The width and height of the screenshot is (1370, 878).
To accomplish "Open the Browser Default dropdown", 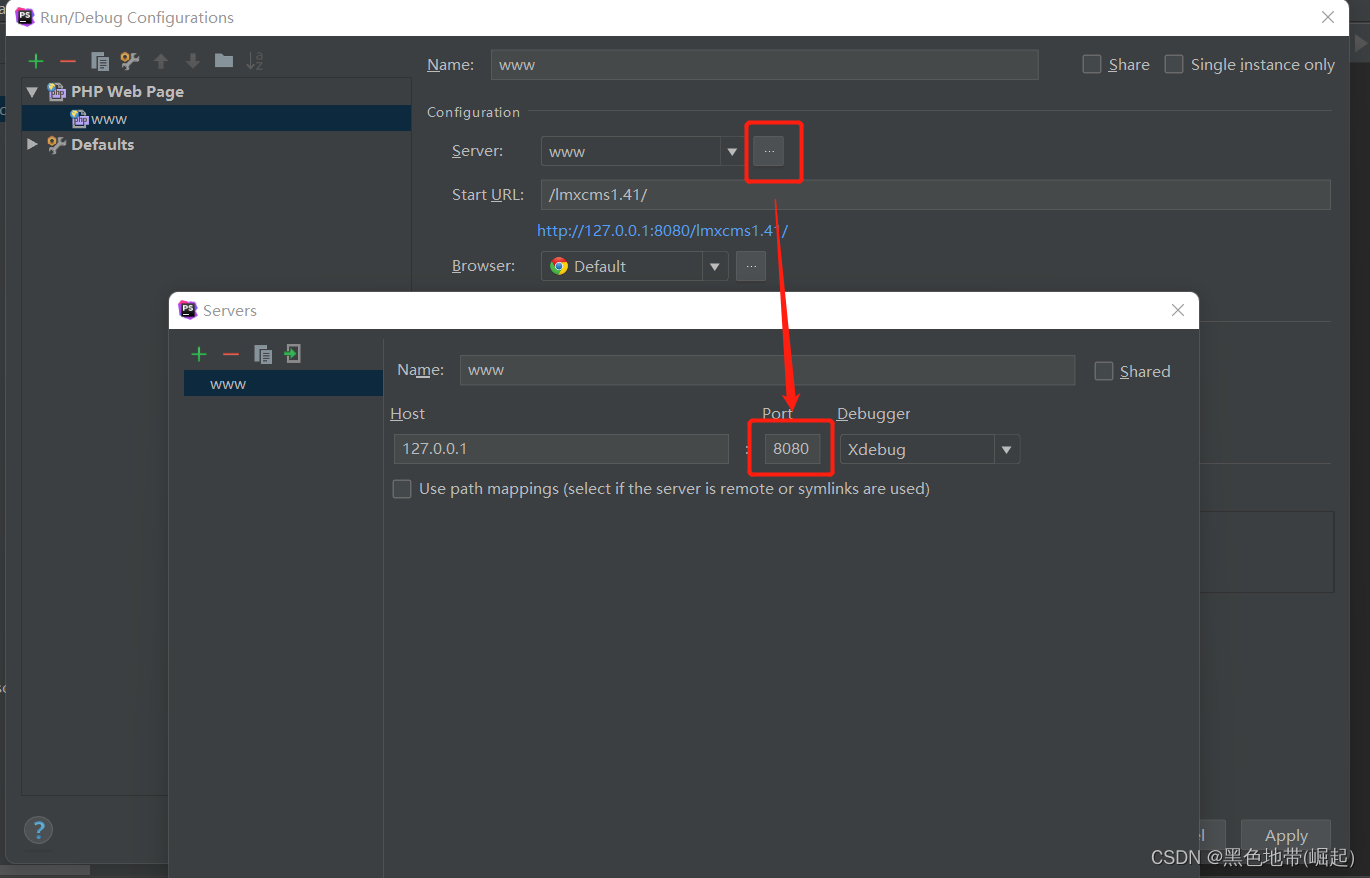I will [714, 267].
